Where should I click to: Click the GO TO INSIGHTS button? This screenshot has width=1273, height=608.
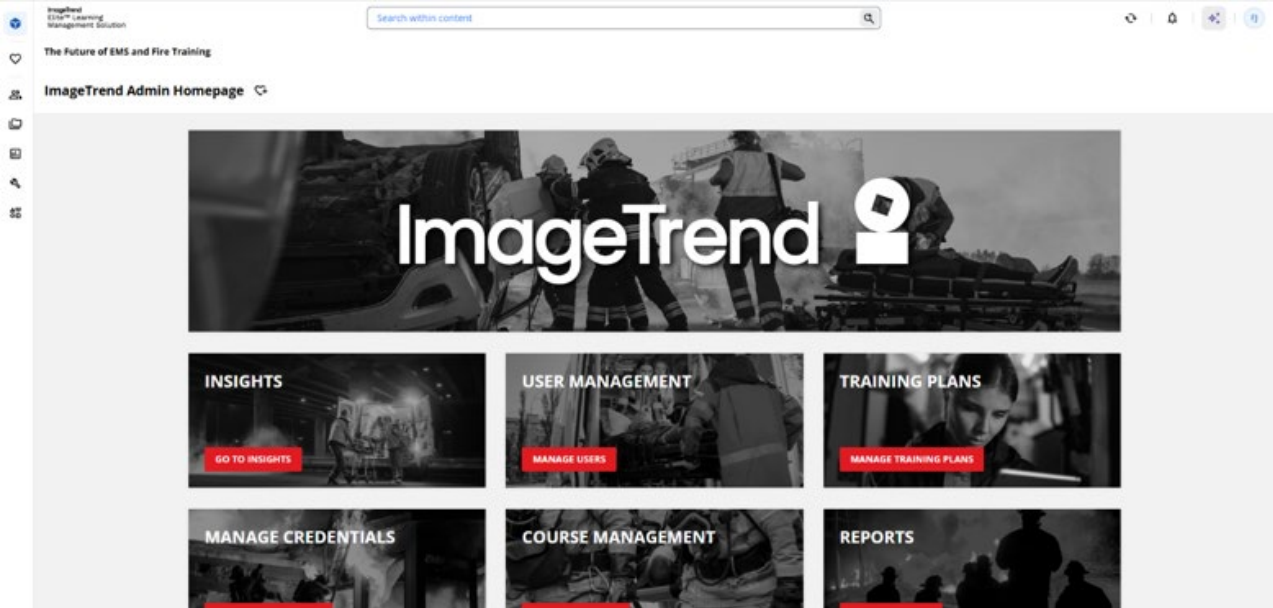[x=253, y=459]
